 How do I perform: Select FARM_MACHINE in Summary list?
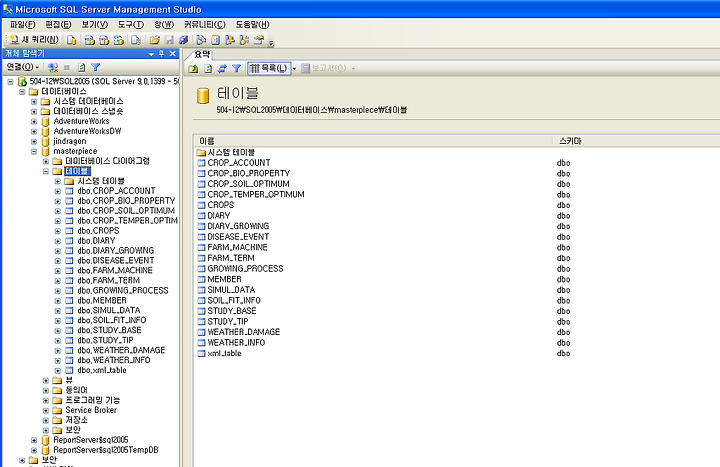pyautogui.click(x=237, y=248)
